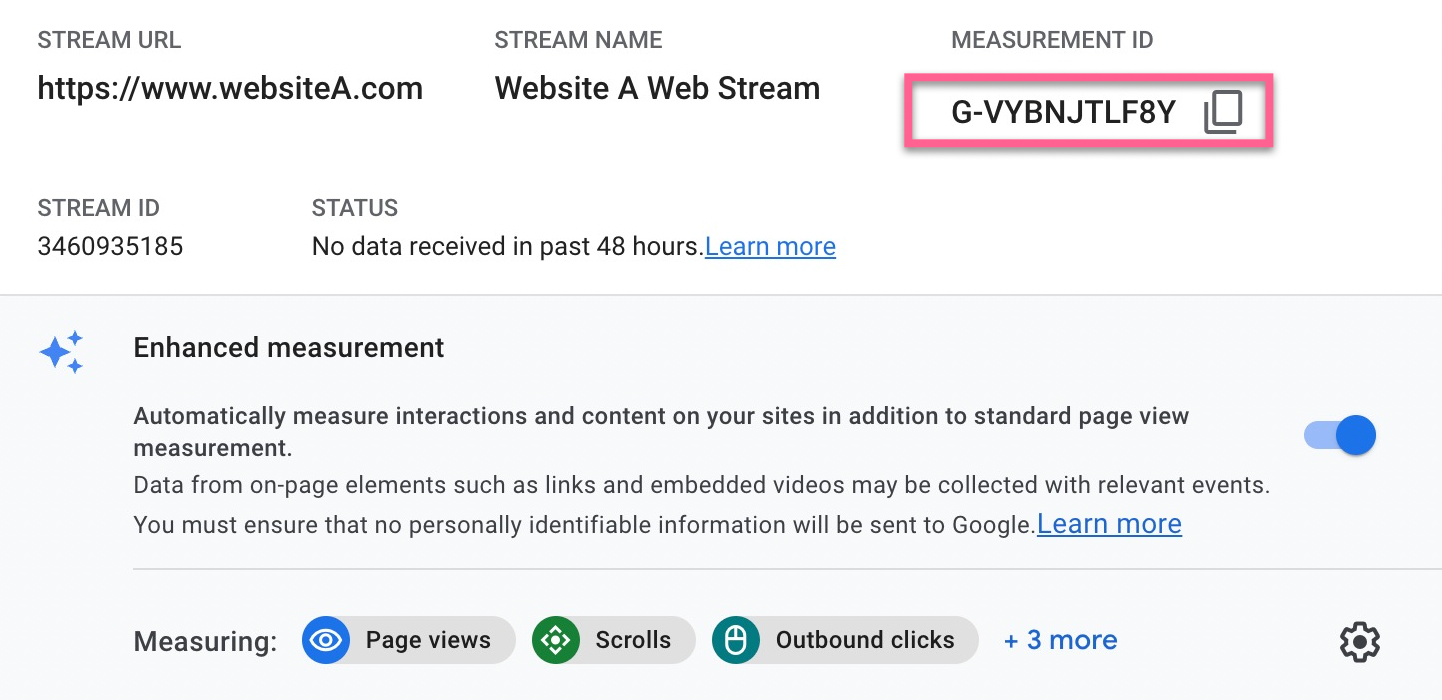This screenshot has height=700, width=1442.
Task: Click the Page views eye icon
Action: tap(326, 640)
